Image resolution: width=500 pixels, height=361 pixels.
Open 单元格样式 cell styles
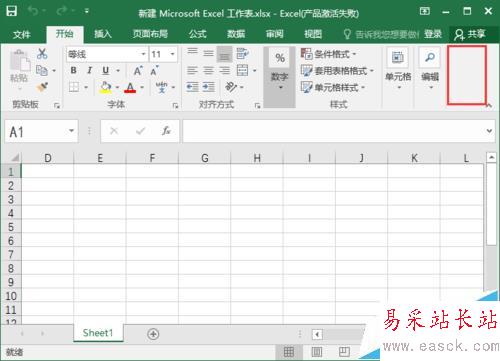[333, 88]
